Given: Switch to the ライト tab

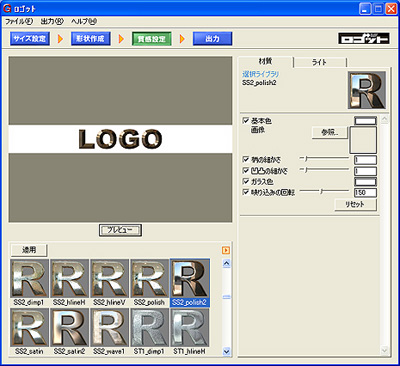Looking at the screenshot, I should tap(319, 62).
